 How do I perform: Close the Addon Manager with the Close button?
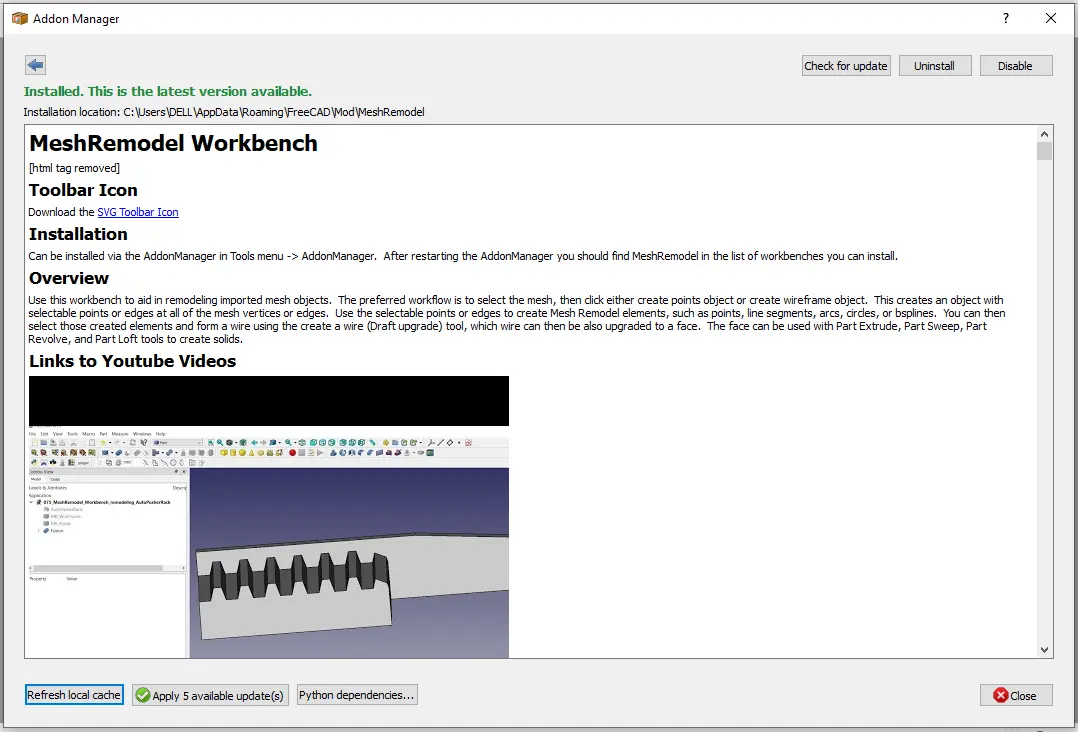tap(1016, 694)
